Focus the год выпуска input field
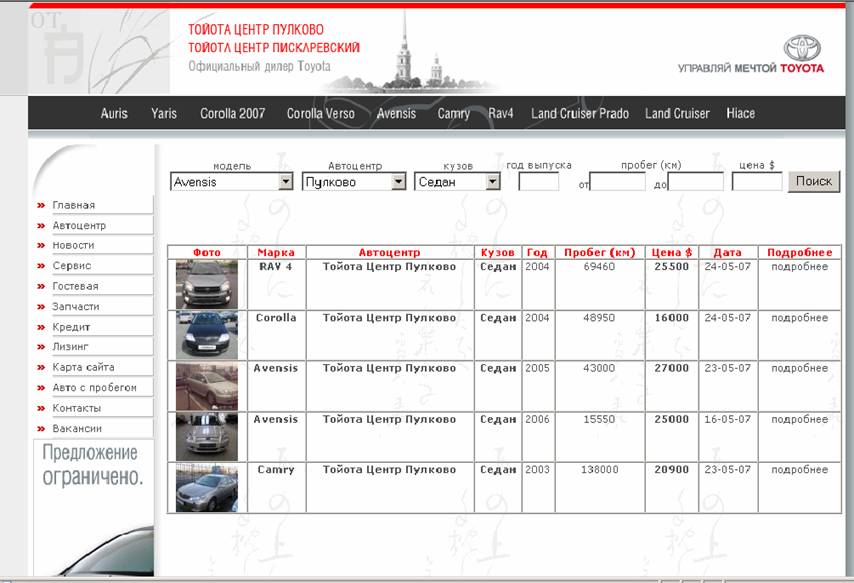The height and width of the screenshot is (583, 854). 539,181
